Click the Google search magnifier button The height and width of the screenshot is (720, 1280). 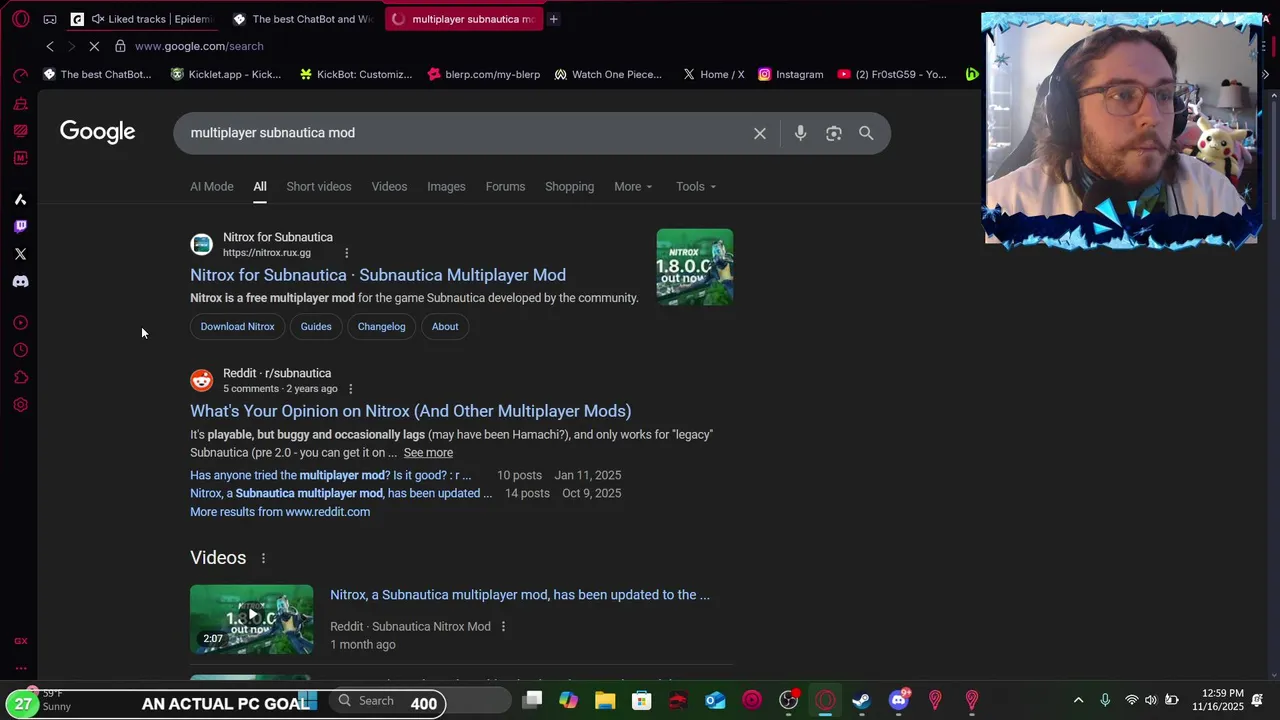click(x=866, y=133)
